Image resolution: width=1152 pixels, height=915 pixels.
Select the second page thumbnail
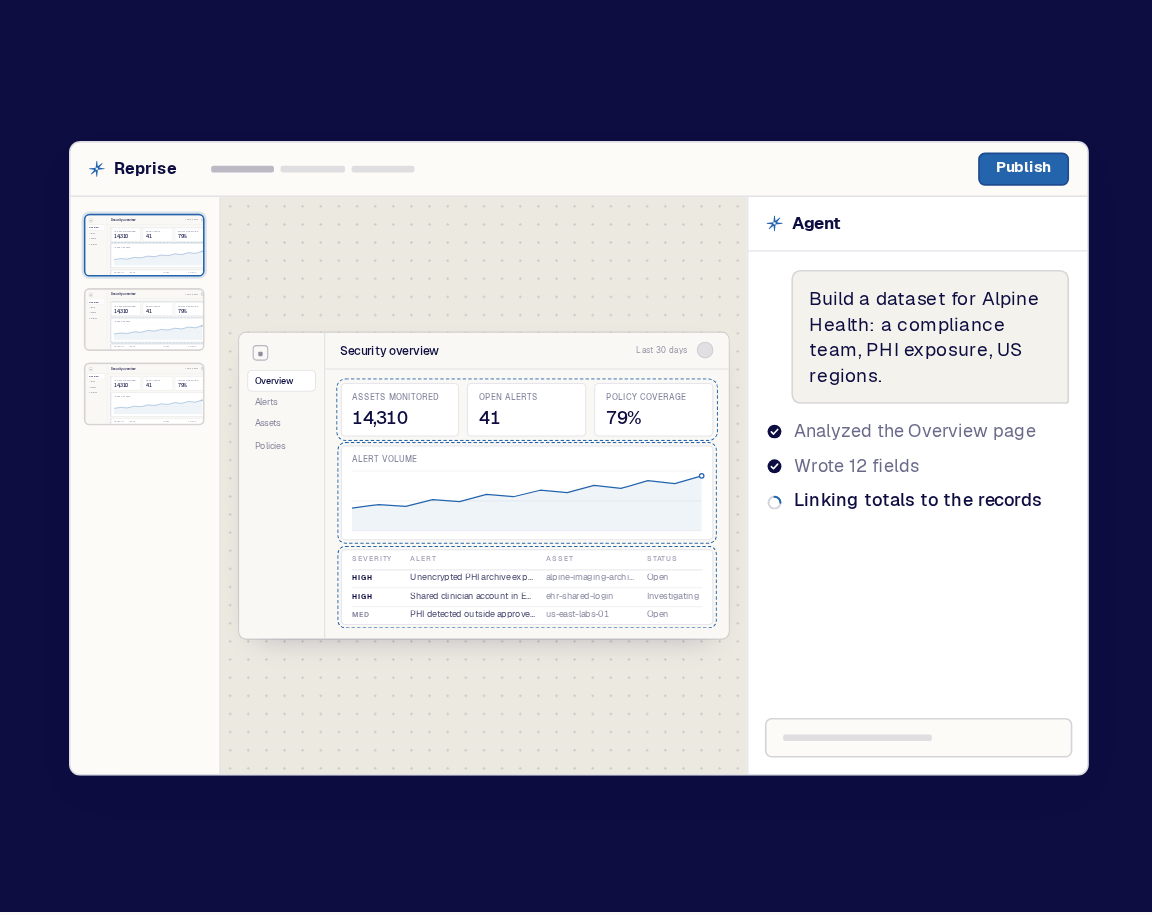pos(144,320)
